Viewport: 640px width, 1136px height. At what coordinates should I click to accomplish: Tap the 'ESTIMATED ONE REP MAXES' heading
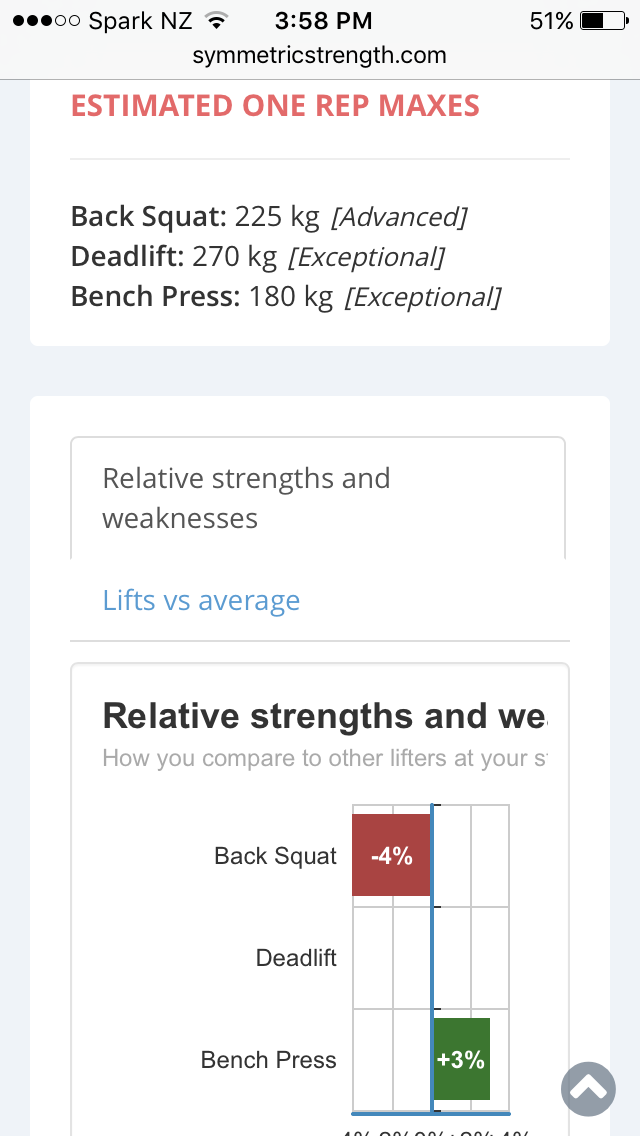[x=275, y=106]
